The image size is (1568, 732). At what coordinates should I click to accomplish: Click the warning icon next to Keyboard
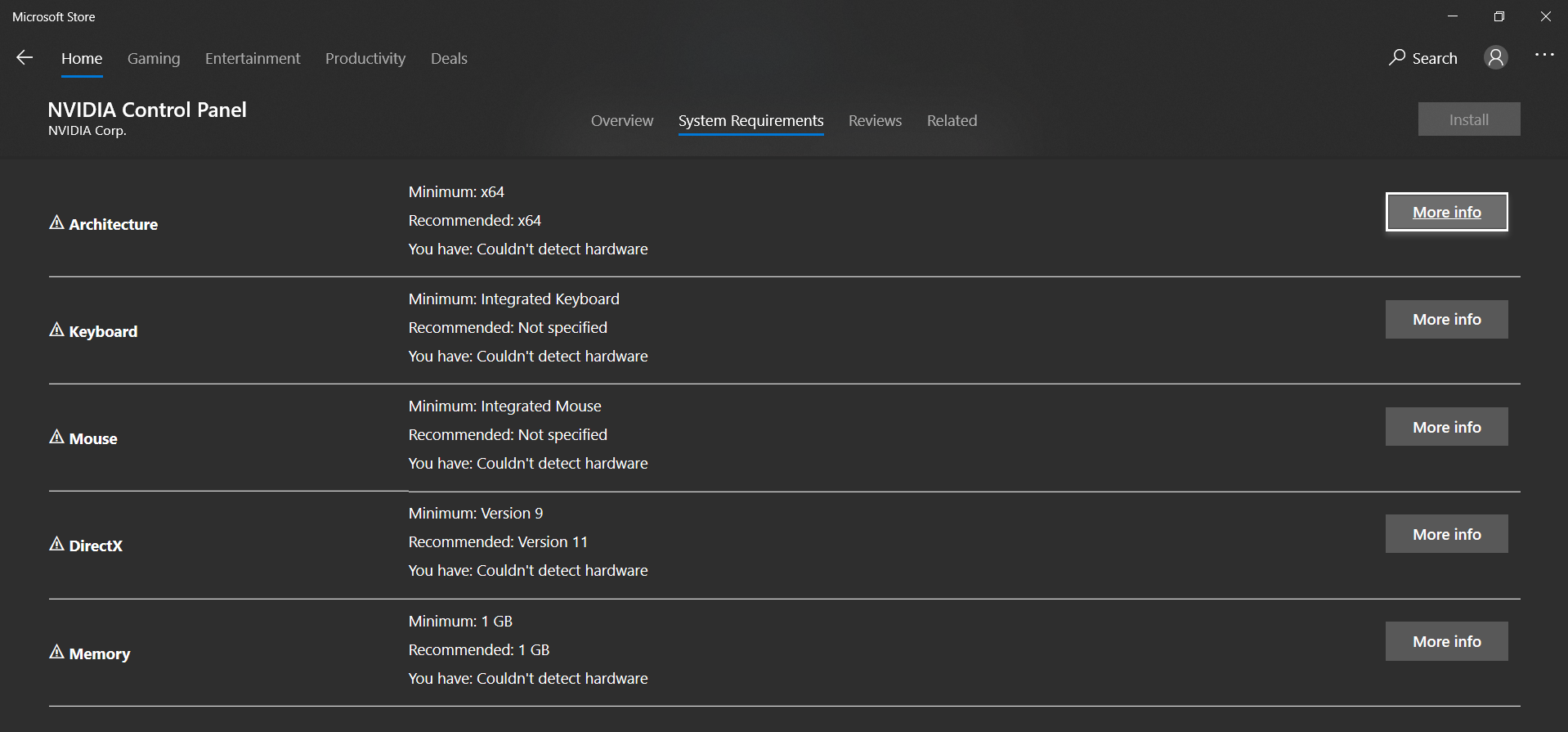[56, 330]
